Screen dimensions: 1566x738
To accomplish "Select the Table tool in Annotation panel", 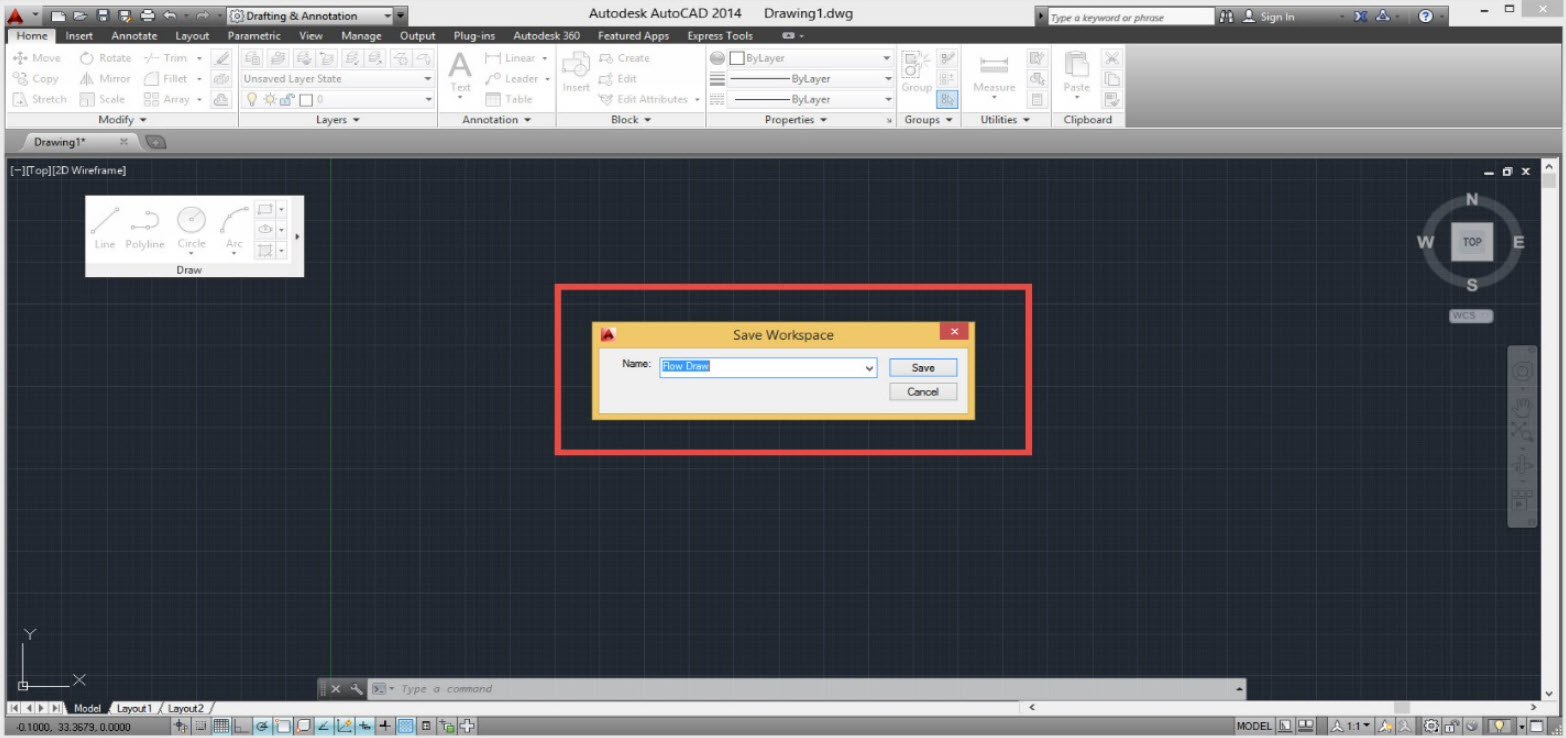I will pos(509,99).
